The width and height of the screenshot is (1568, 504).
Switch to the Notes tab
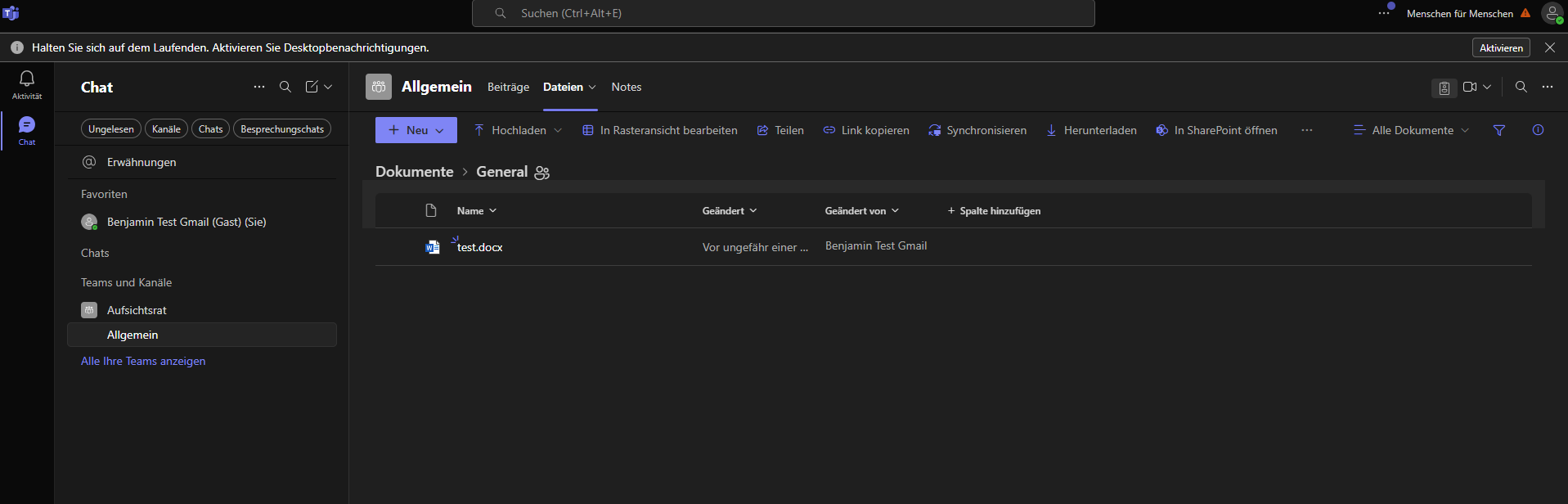pyautogui.click(x=626, y=87)
